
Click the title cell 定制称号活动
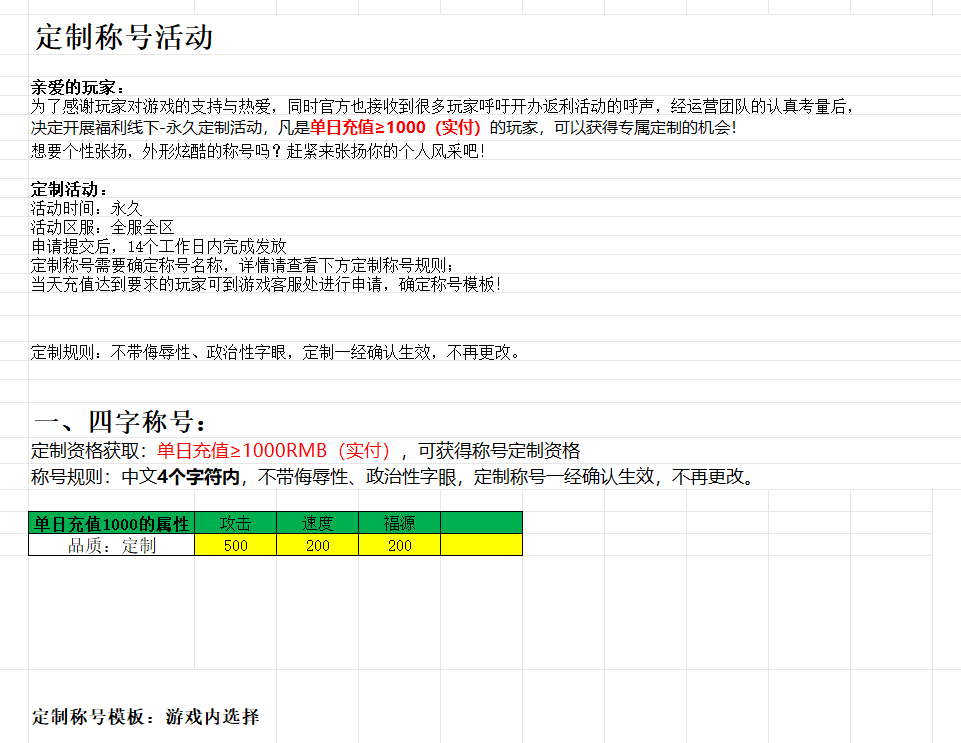[x=124, y=38]
